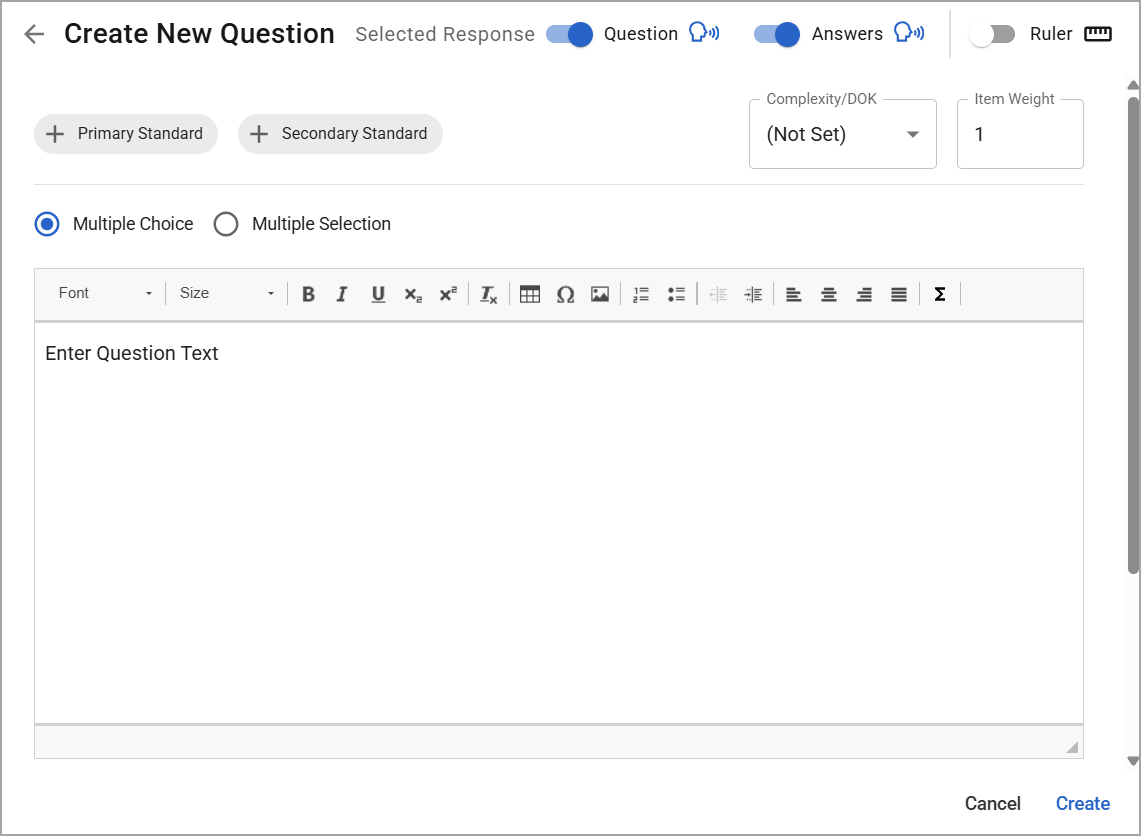Insert a numbered list
Screen dimensions: 1141x836
[641, 294]
